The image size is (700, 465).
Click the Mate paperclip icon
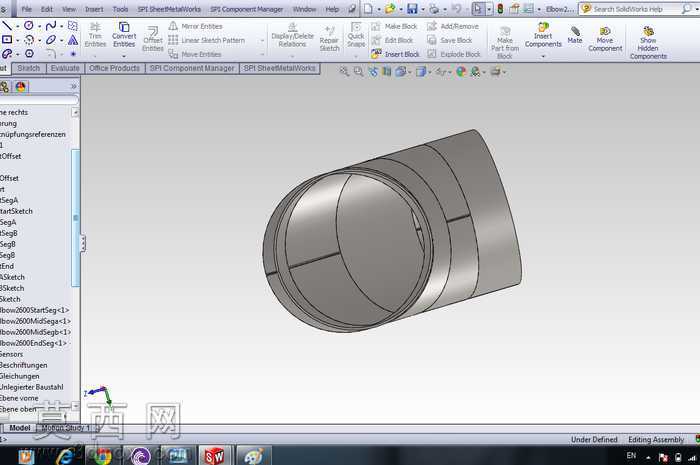click(575, 31)
